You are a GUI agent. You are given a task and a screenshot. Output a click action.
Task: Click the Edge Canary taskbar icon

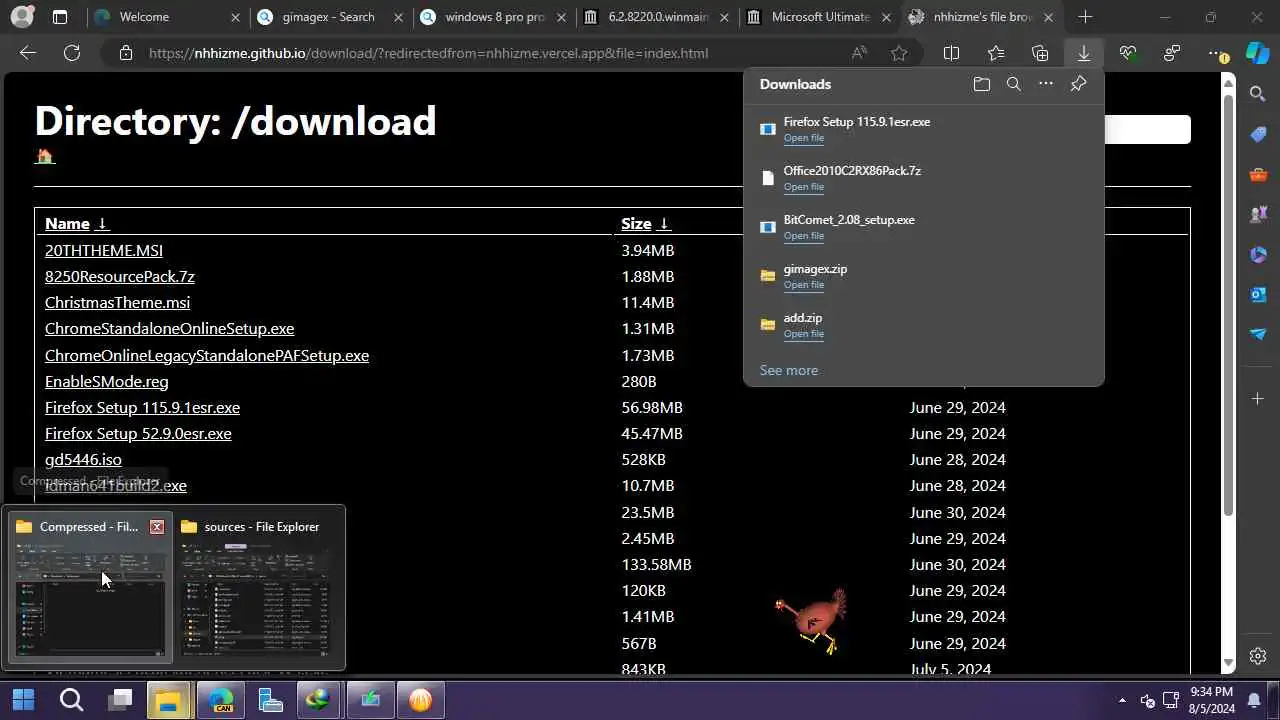pyautogui.click(x=221, y=699)
